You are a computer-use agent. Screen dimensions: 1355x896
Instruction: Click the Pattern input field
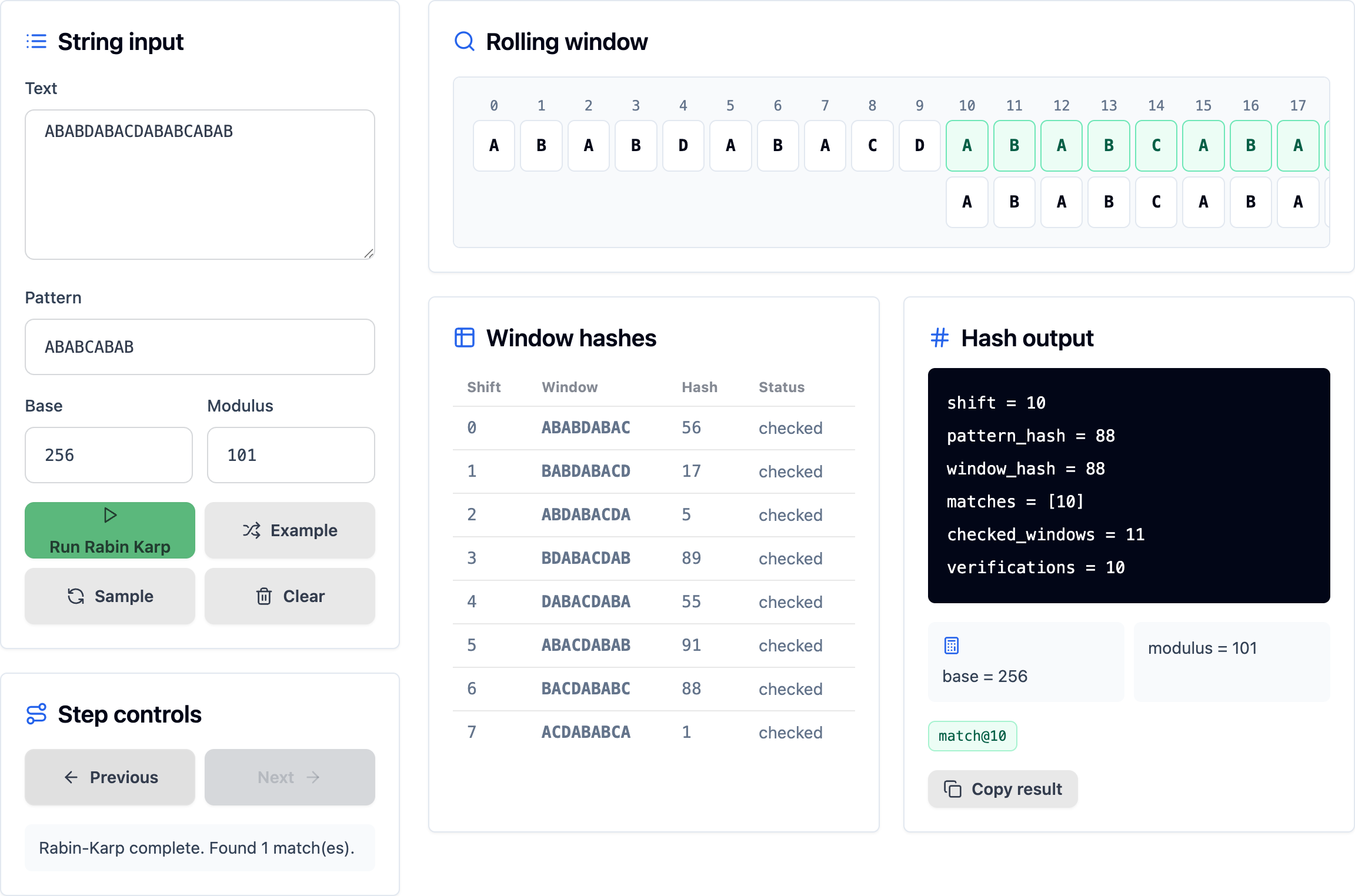click(200, 347)
